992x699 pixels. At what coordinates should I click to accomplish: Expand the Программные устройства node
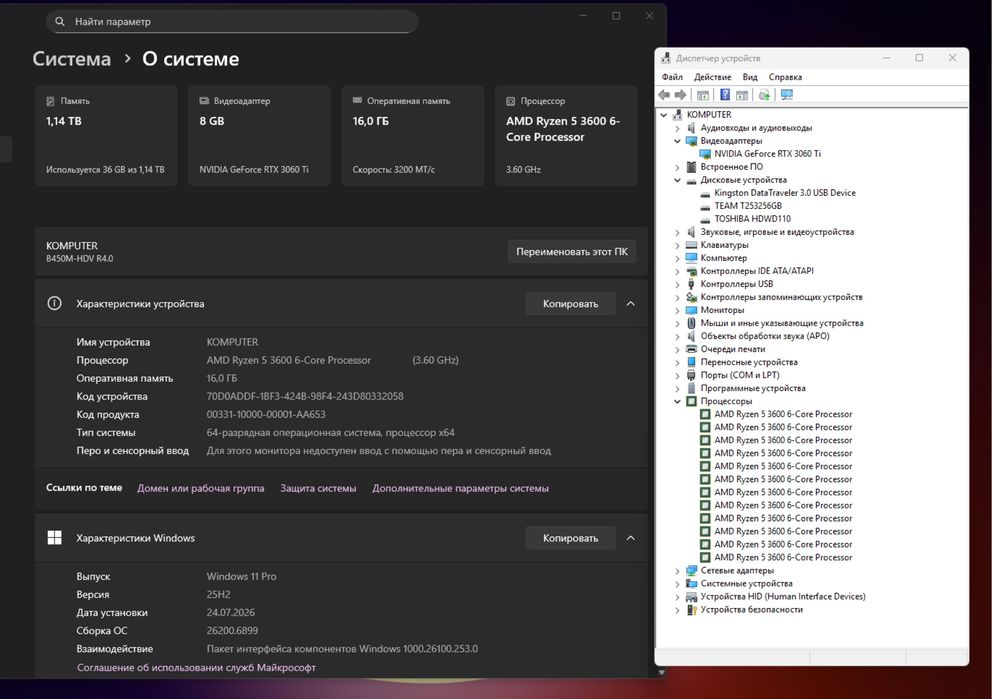coord(678,388)
